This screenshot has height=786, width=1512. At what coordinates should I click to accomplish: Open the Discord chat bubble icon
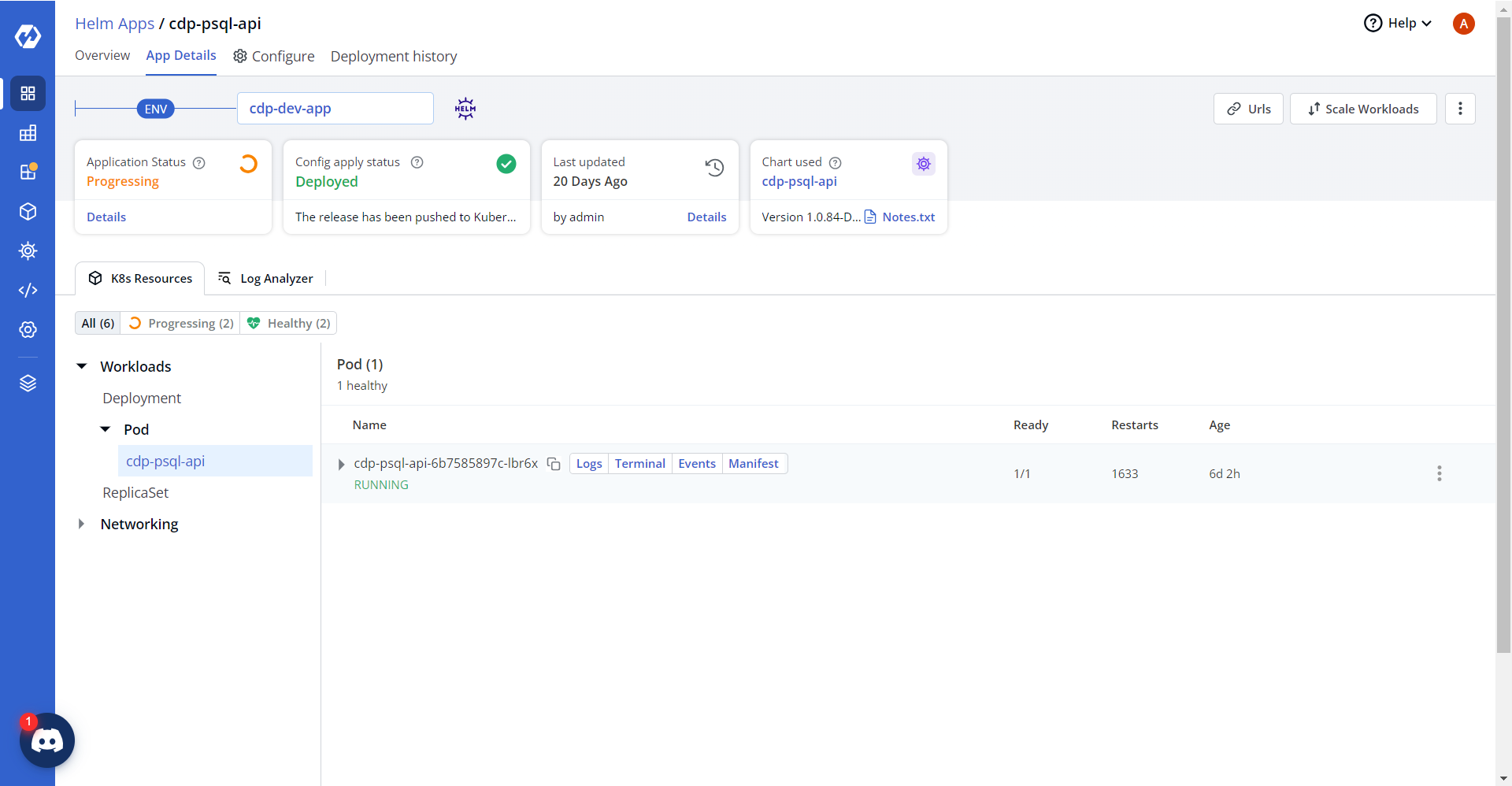[47, 740]
